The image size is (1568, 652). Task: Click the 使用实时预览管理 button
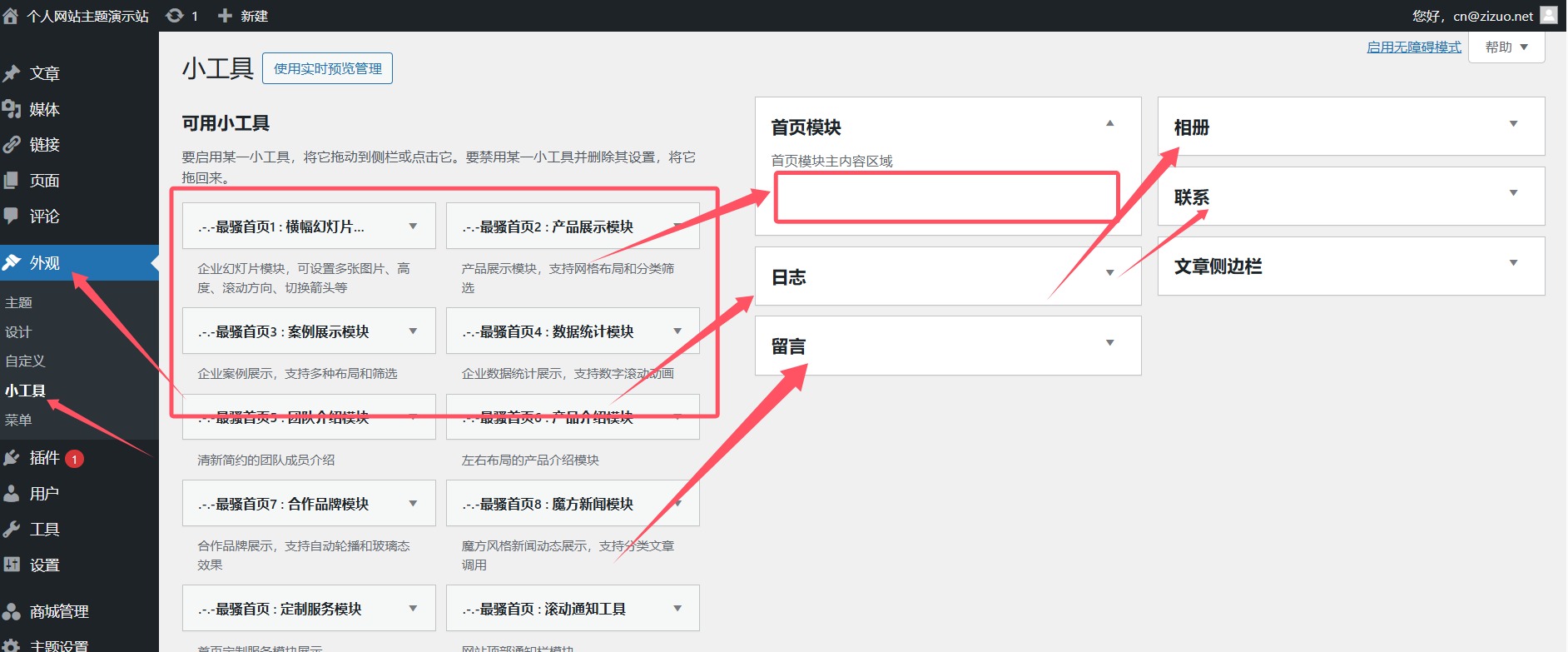coord(327,68)
